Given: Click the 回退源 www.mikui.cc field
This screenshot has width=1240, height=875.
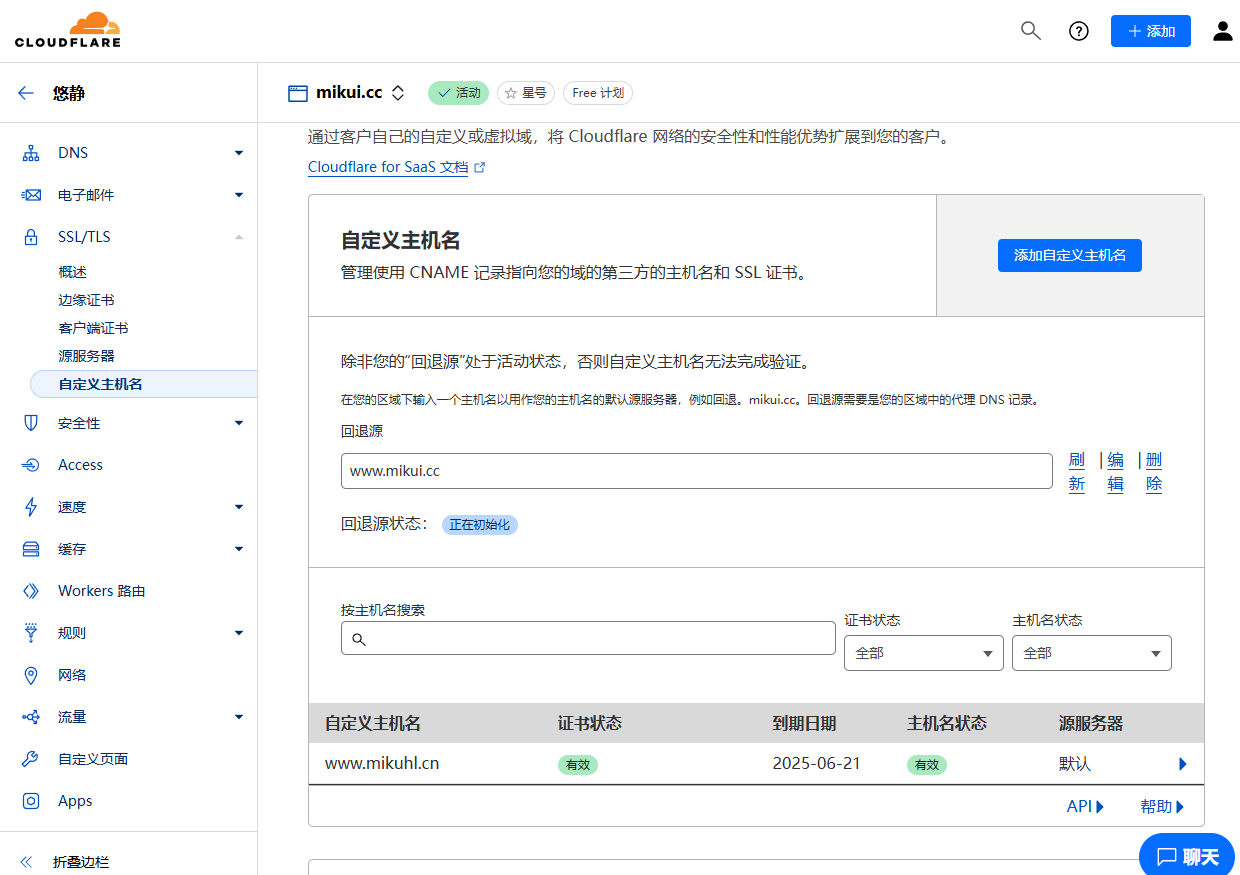Looking at the screenshot, I should pyautogui.click(x=697, y=471).
